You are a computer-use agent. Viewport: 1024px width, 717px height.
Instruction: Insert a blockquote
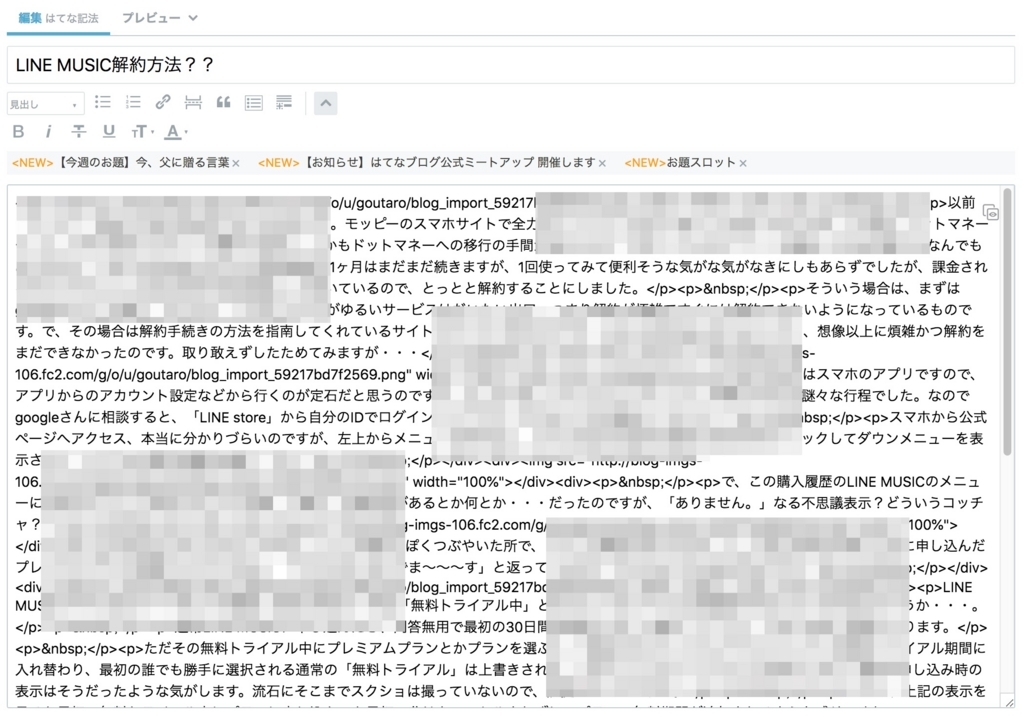pyautogui.click(x=223, y=102)
